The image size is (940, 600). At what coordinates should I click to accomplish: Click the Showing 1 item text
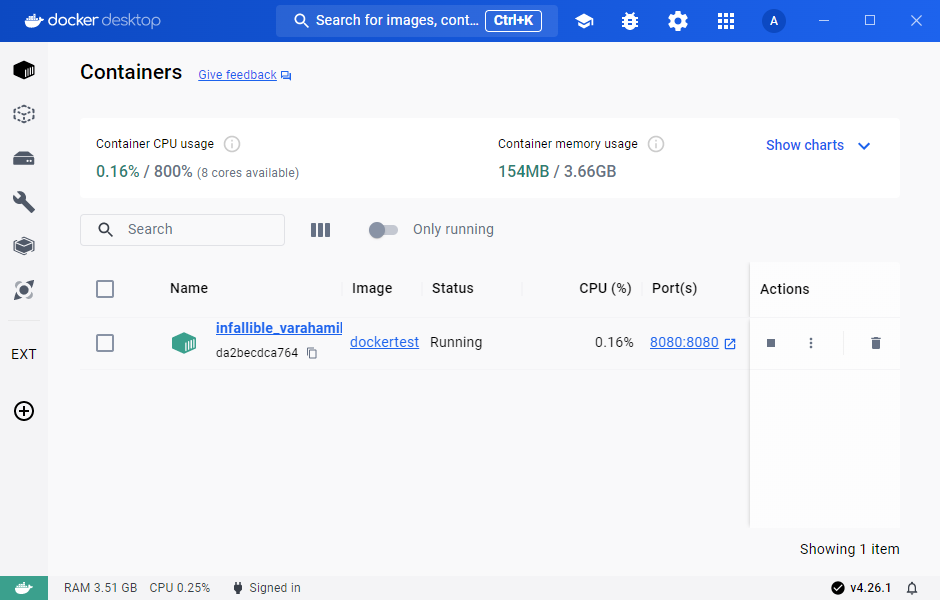point(849,549)
